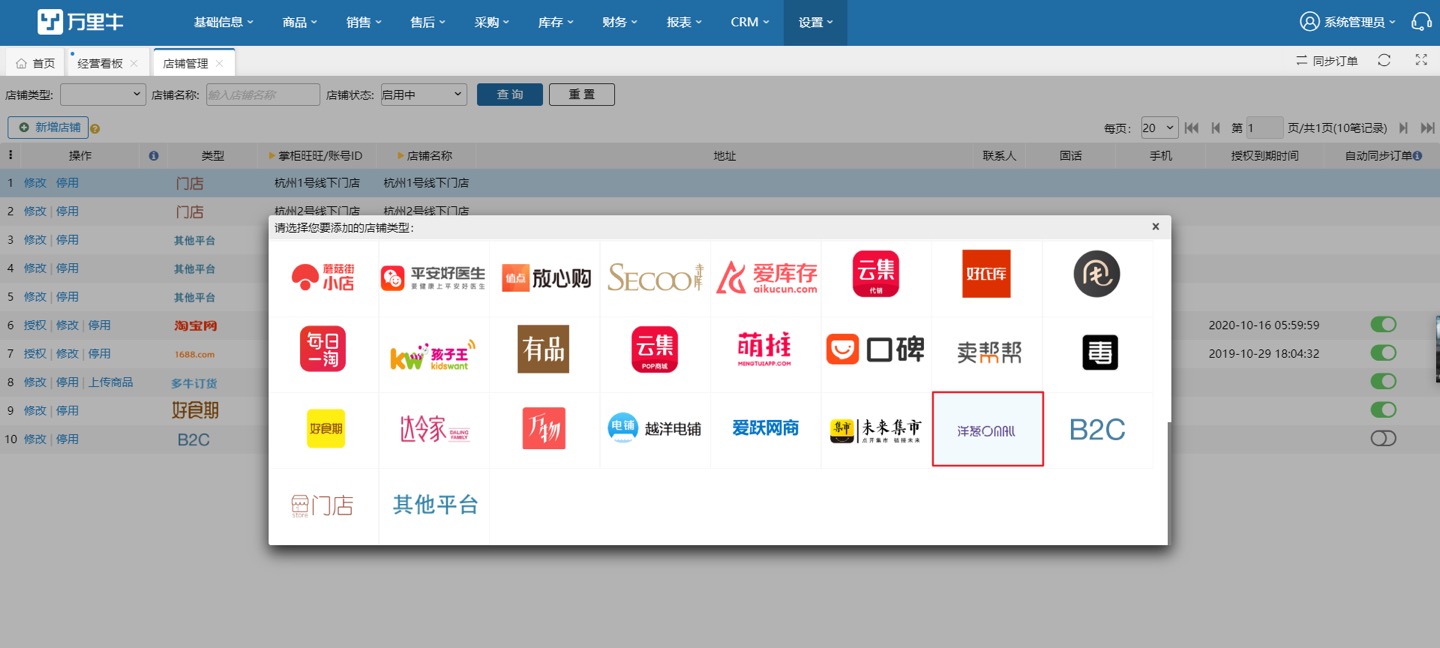Pick the 放心购 shop type
This screenshot has width=1440, height=648.
point(546,277)
